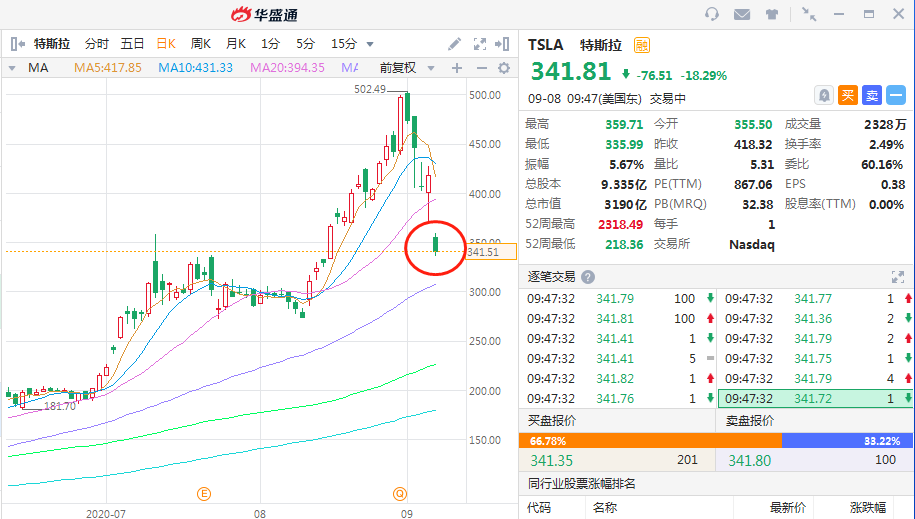Click the trade row priced 341.36

pyautogui.click(x=815, y=319)
